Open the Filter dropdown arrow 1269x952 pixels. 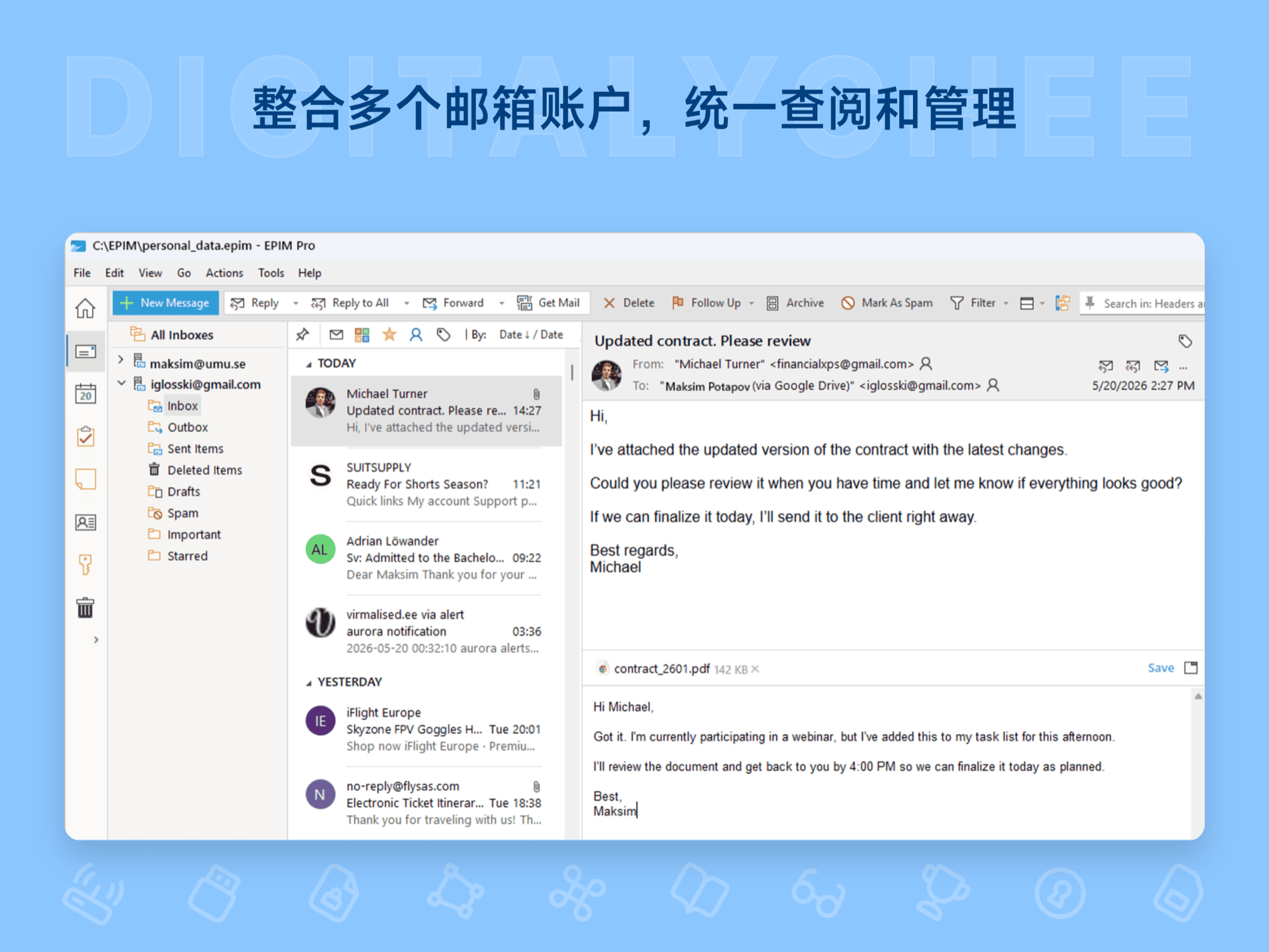tap(1006, 304)
